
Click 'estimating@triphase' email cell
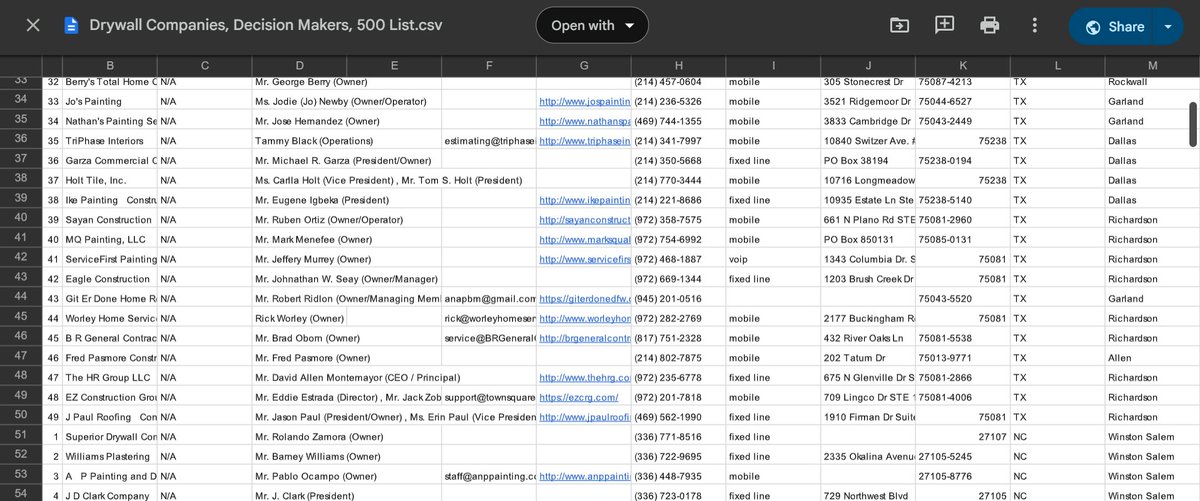489,141
